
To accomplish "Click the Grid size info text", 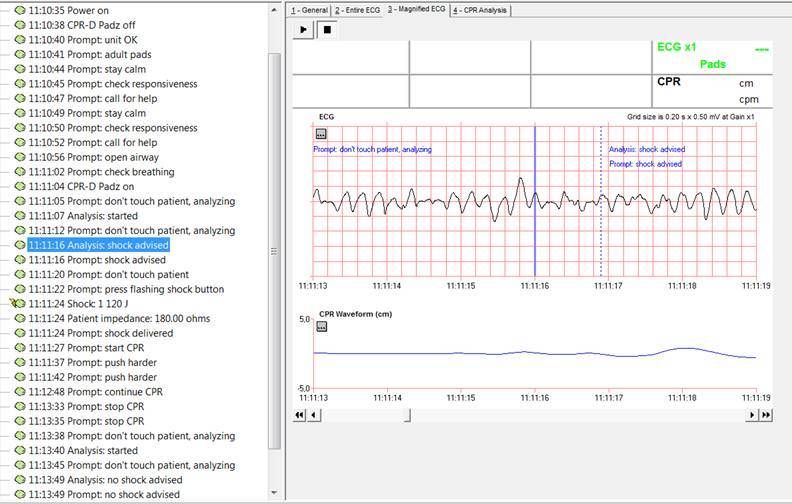I will click(x=690, y=117).
